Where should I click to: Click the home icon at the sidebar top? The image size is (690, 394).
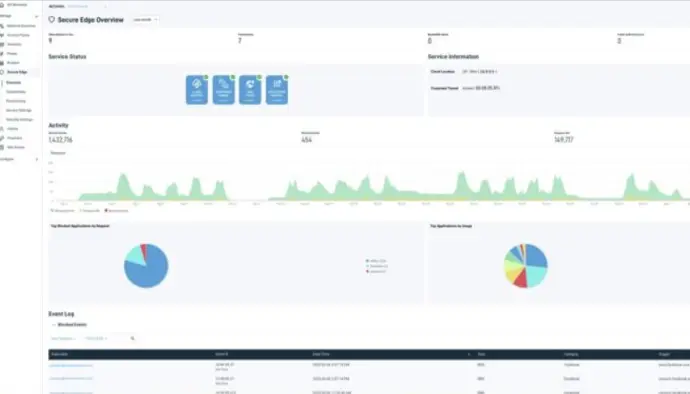point(2,5)
